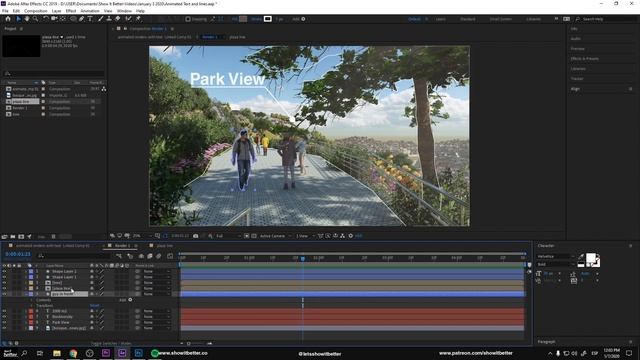The image size is (640, 360).
Task: Select the shape Ellipse tool
Action: coord(73,19)
